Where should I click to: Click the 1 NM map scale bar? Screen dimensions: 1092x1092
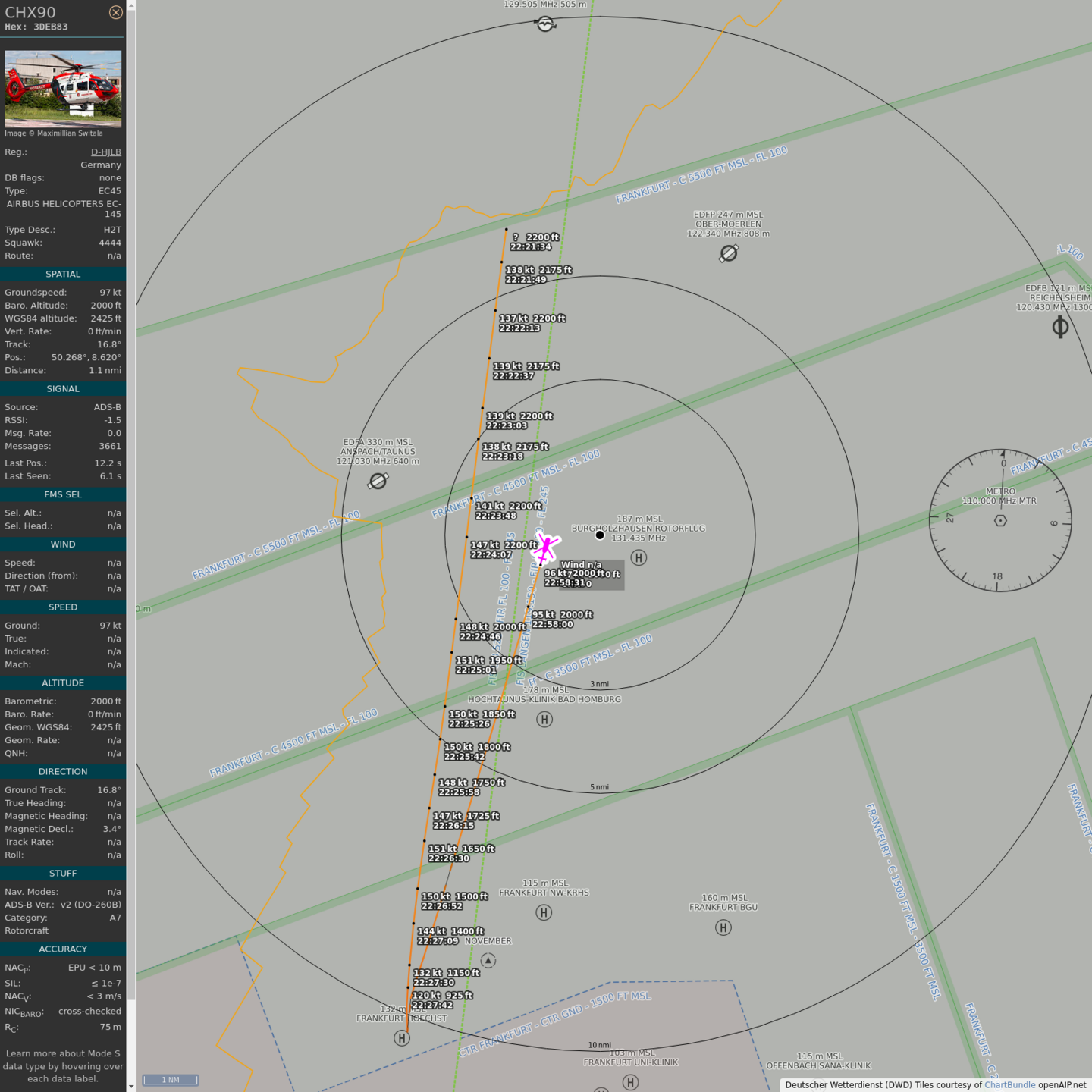(171, 1080)
